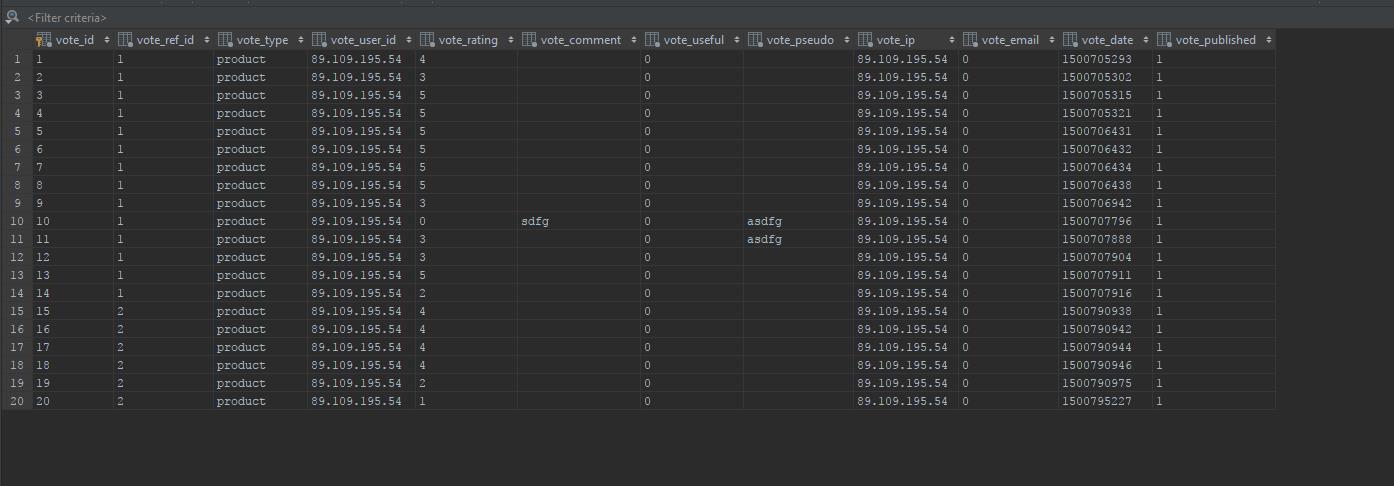Viewport: 1394px width, 486px height.
Task: Click the vote_useful column table icon
Action: click(x=652, y=40)
